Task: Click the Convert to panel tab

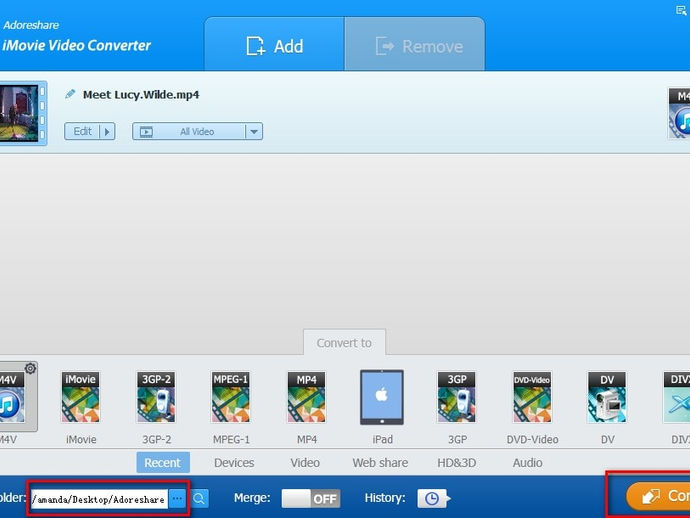Action: (x=344, y=342)
